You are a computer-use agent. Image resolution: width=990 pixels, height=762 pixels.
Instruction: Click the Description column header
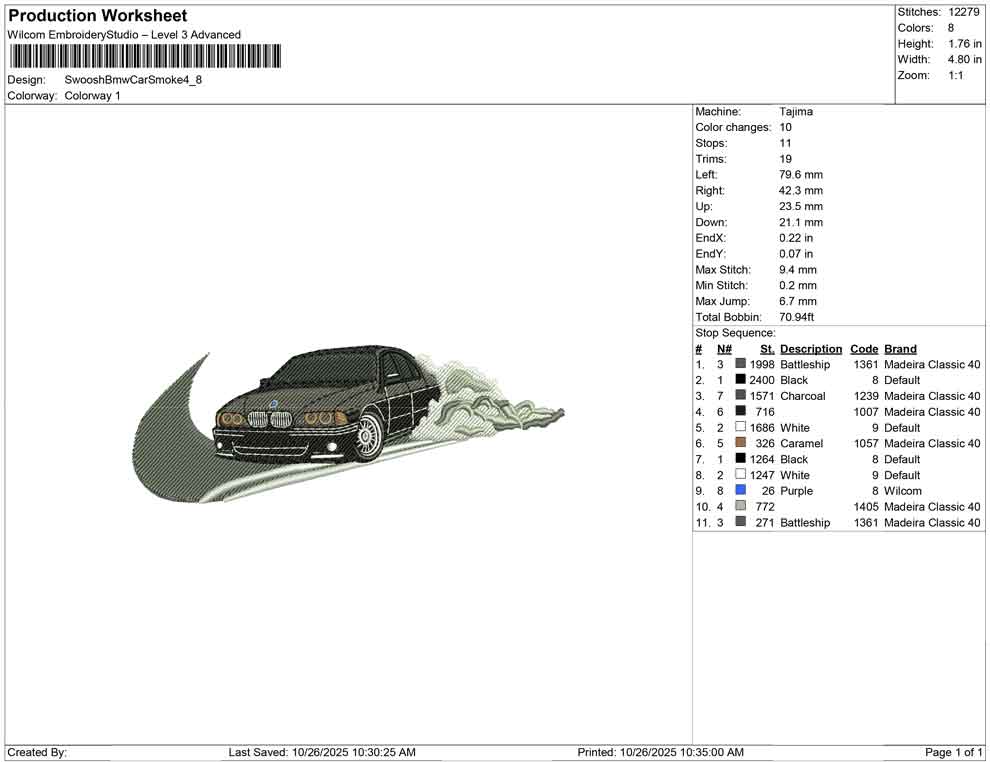coord(811,349)
